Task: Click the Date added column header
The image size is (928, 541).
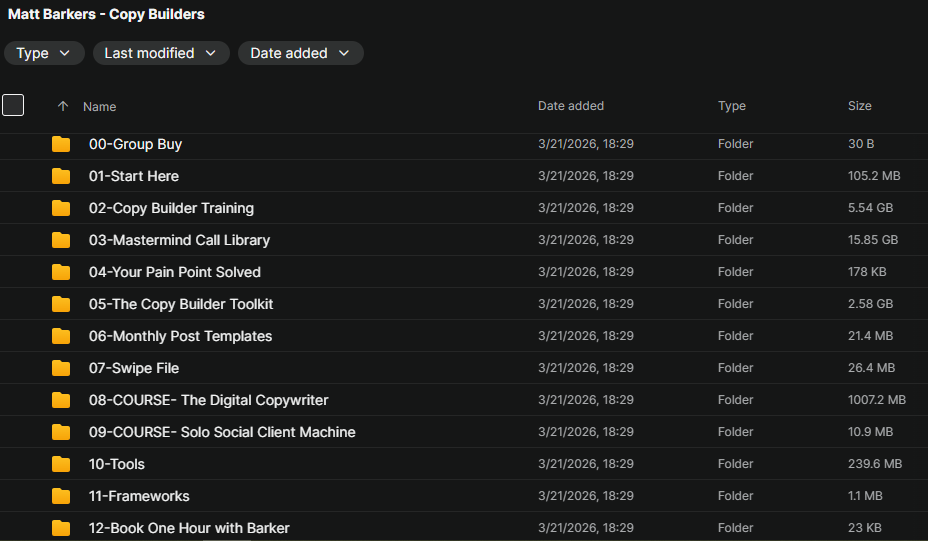Action: point(570,106)
